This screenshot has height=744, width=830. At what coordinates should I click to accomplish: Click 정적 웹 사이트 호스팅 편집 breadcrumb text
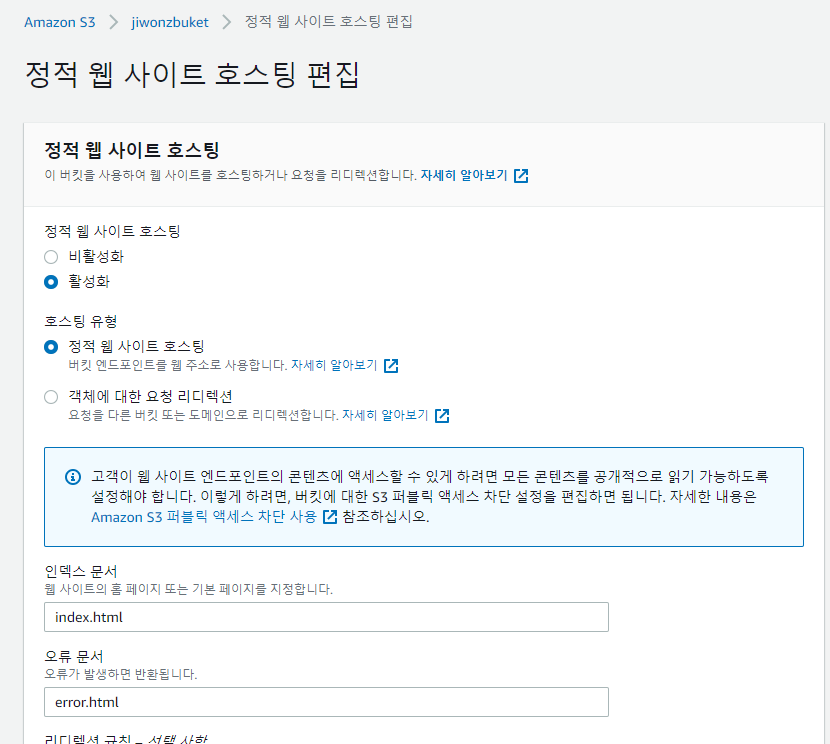click(x=328, y=22)
